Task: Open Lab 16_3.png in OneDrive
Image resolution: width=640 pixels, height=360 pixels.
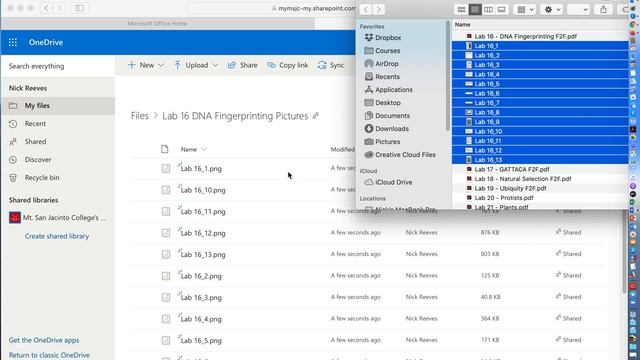Action: click(201, 298)
